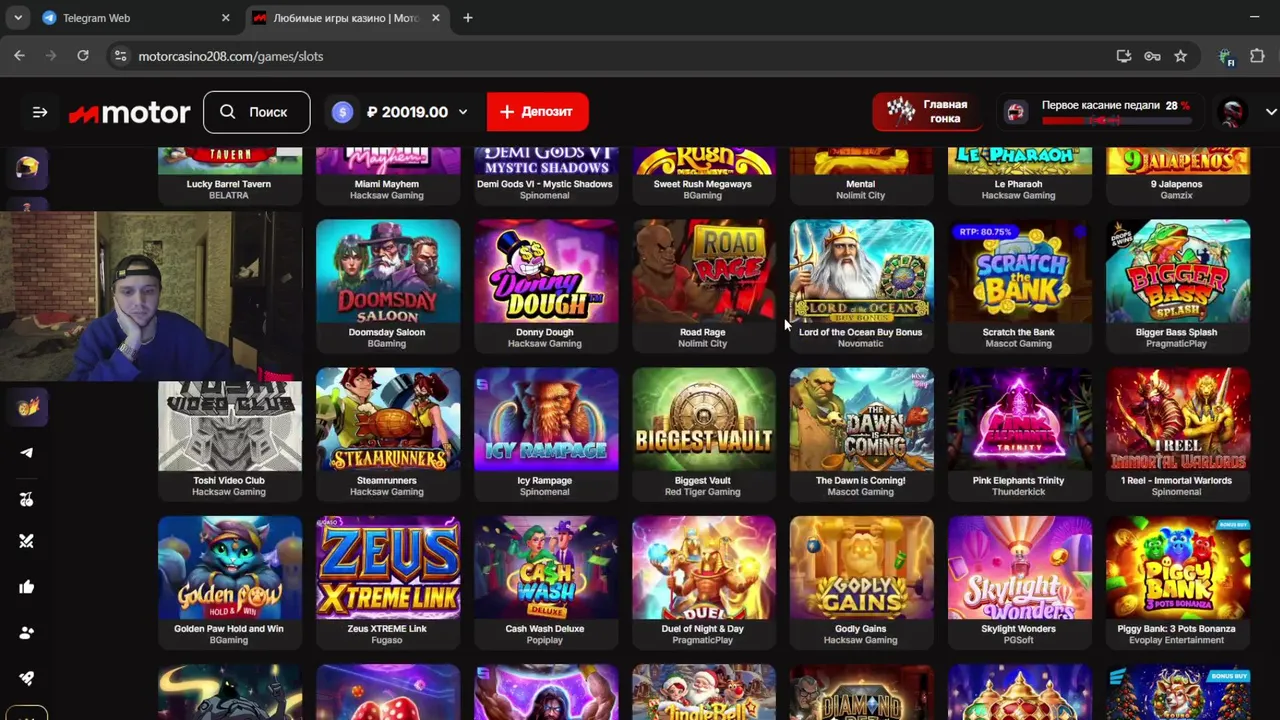Open the Biggest Vault game thumbnail
Viewport: 1280px width, 720px height.
(704, 420)
